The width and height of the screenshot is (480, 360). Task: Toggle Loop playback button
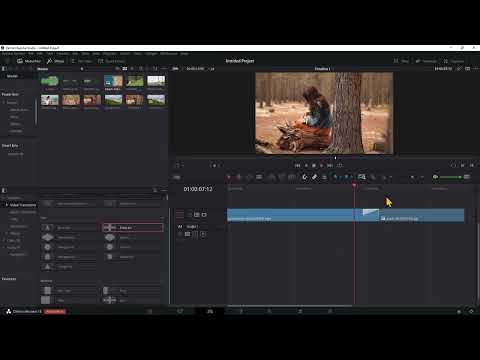click(339, 165)
